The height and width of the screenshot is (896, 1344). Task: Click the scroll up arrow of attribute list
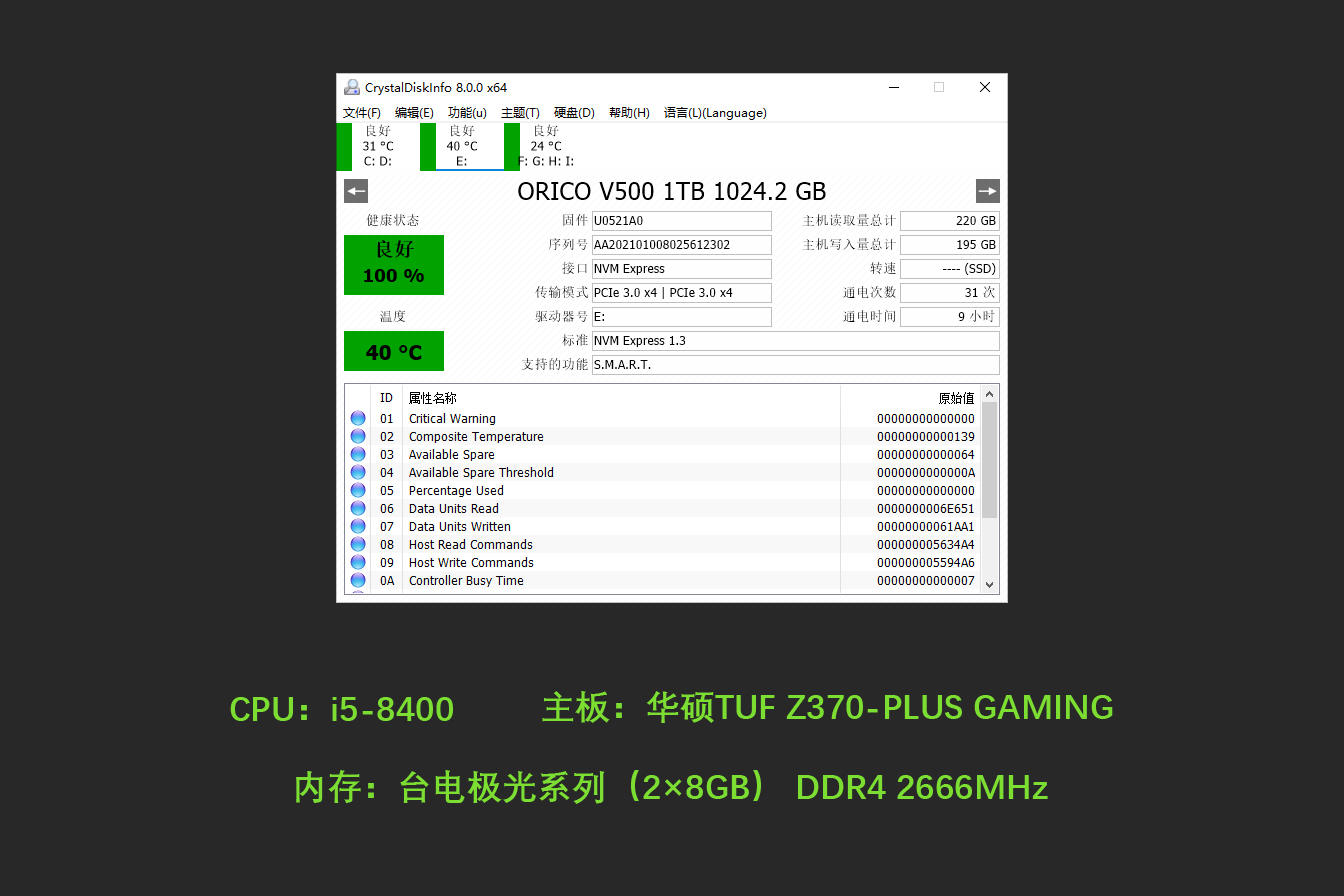990,394
